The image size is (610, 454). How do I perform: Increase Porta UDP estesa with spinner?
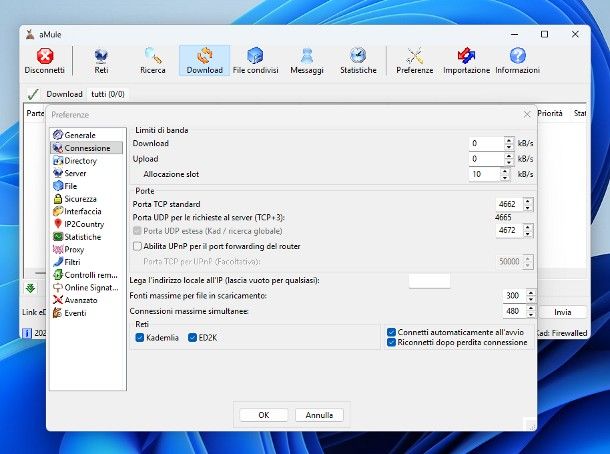coord(528,227)
